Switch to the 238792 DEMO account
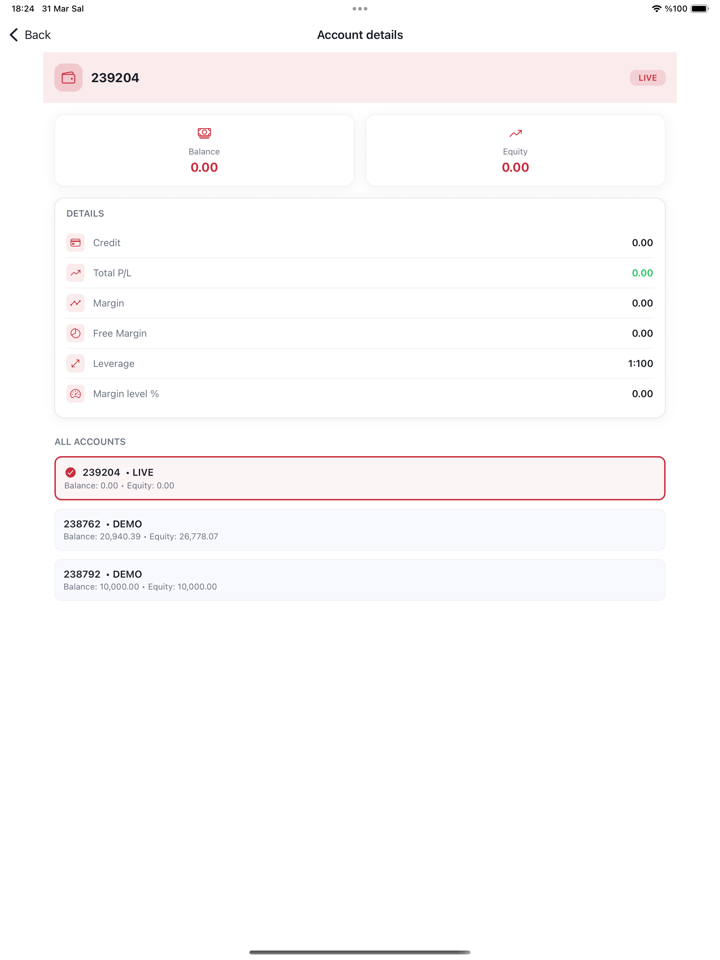This screenshot has height=960, width=720. click(x=360, y=580)
